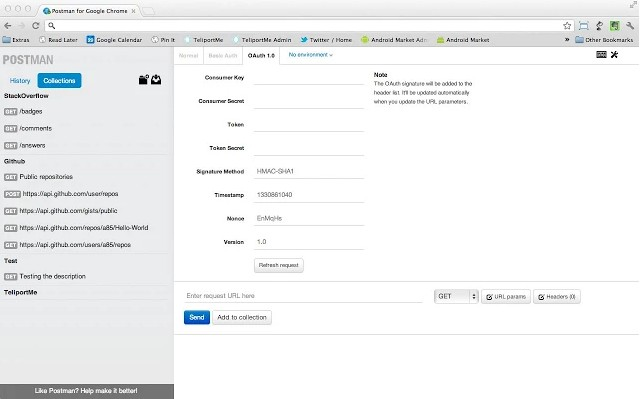This screenshot has width=641, height=399.
Task: Click the screen capture extension icon
Action: click(584, 26)
